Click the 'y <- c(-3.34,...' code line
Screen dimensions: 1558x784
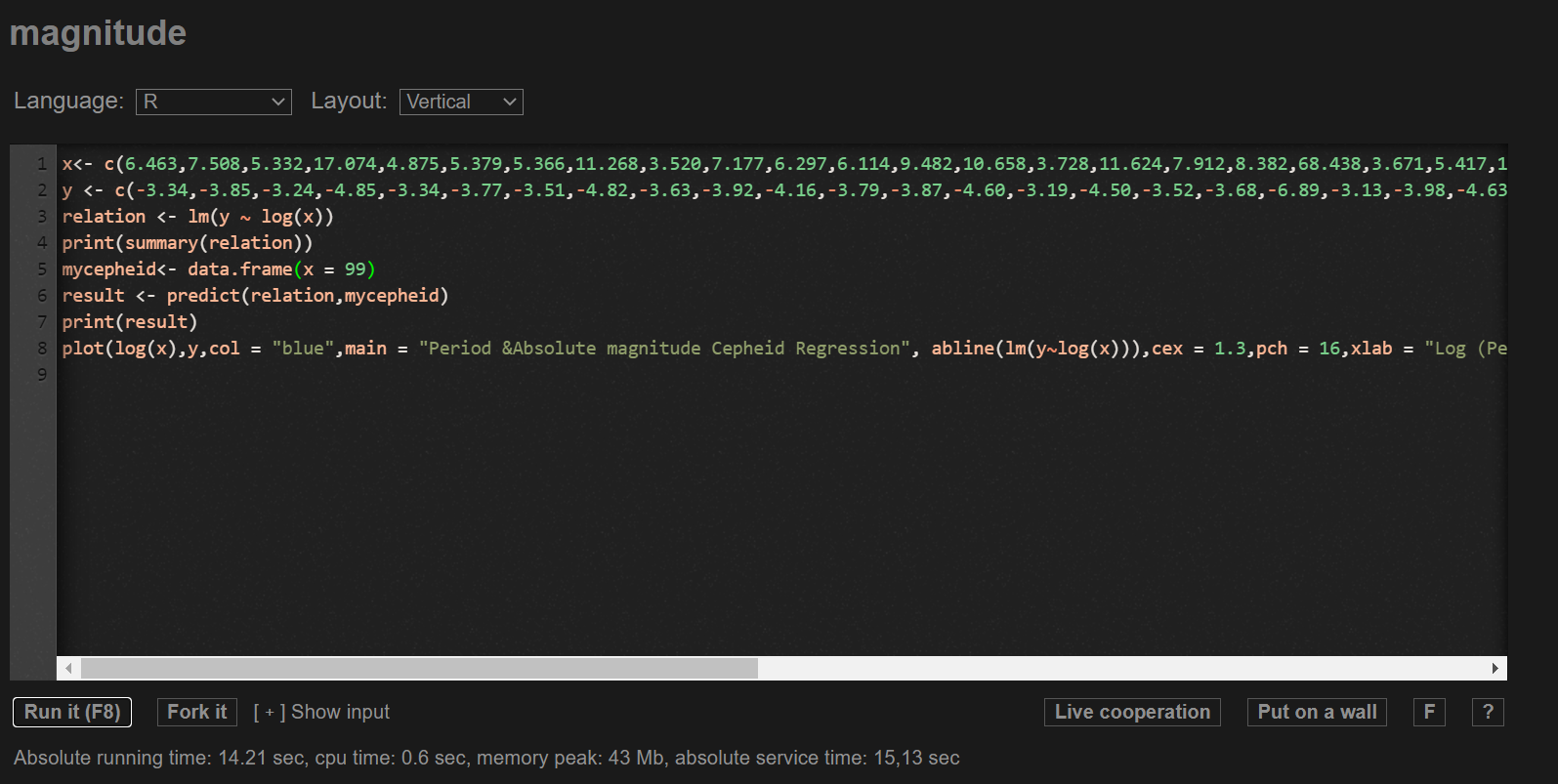(x=784, y=190)
